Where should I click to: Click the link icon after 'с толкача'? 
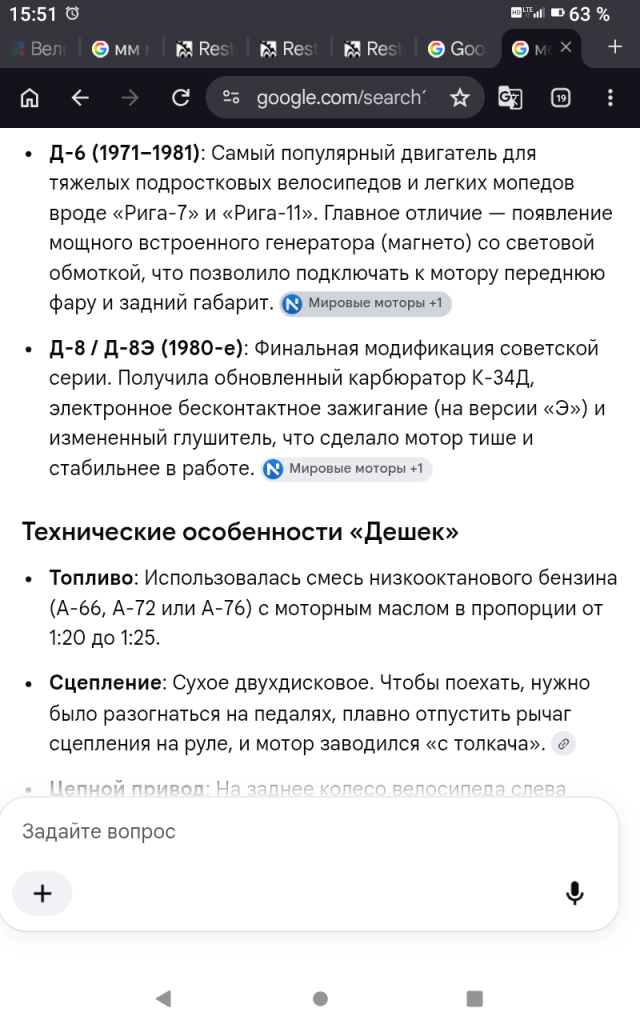(564, 744)
